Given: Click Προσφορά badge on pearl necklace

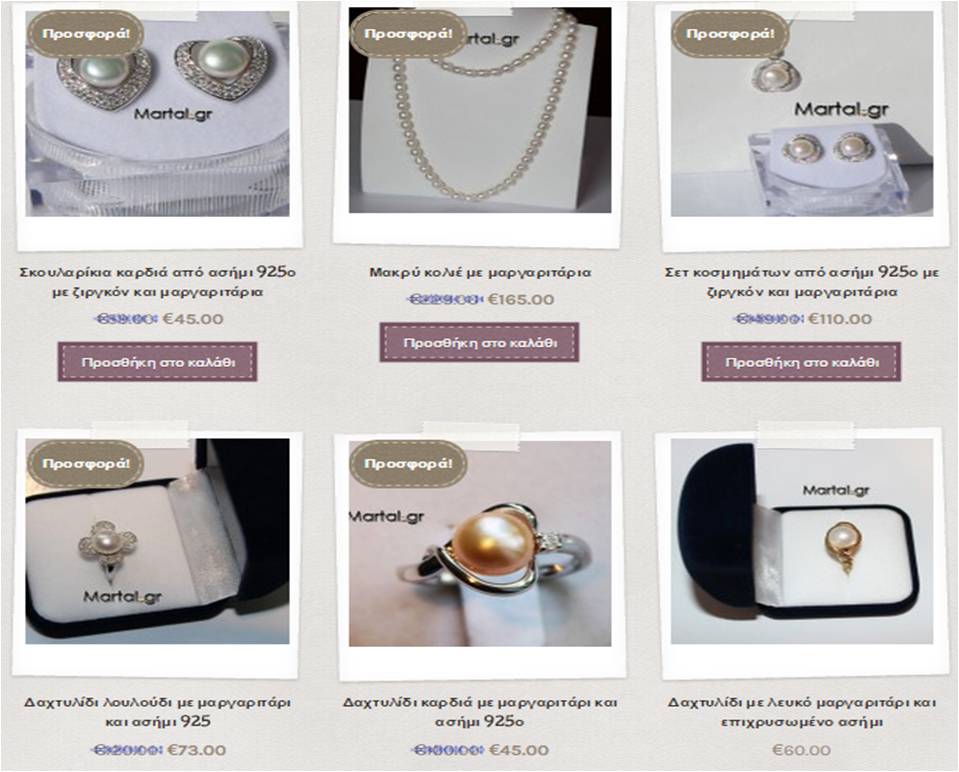Looking at the screenshot, I should pyautogui.click(x=408, y=34).
